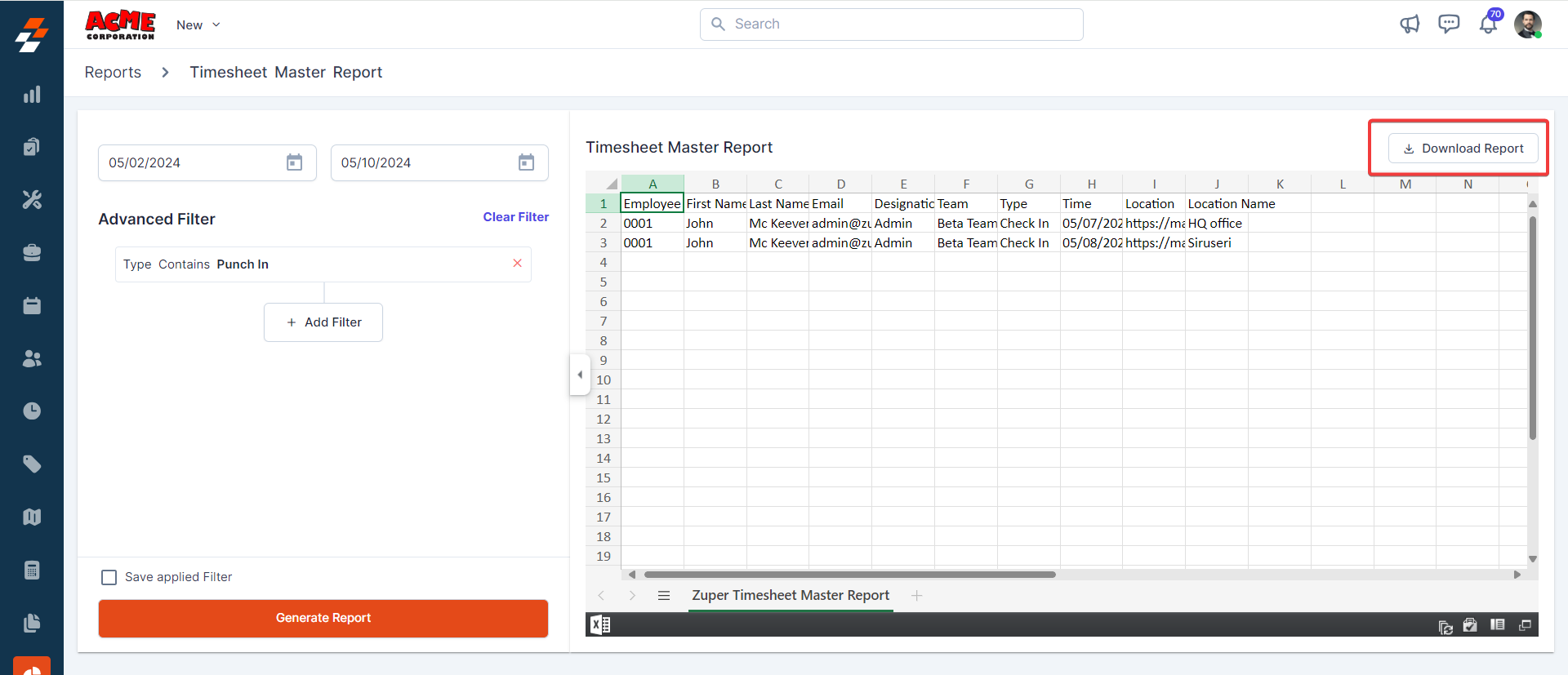Screen dimensions: 1568x675
Task: Open the start date calendar picker
Action: (294, 162)
